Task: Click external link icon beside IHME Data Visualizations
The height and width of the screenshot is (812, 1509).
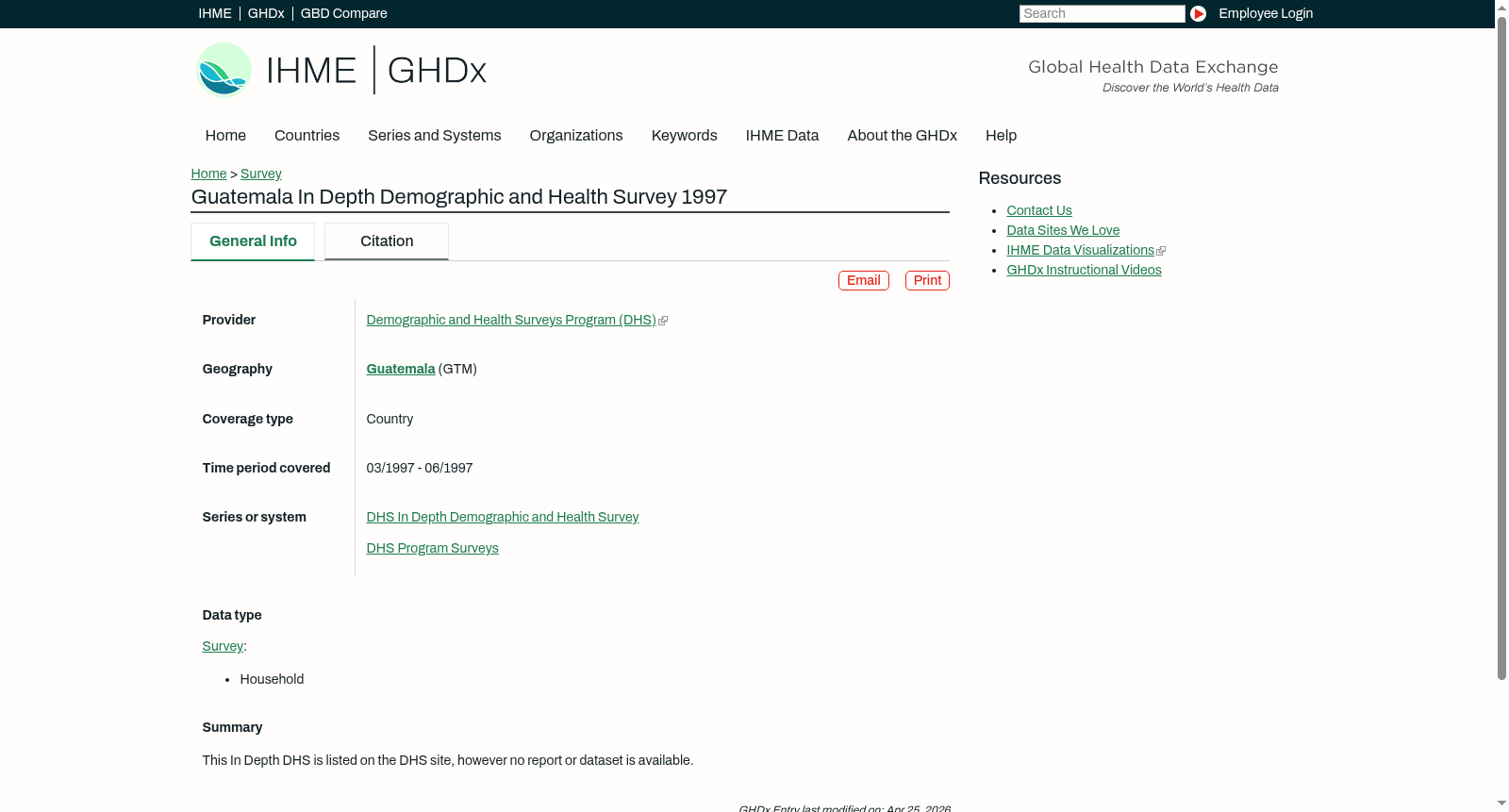Action: point(1161,251)
